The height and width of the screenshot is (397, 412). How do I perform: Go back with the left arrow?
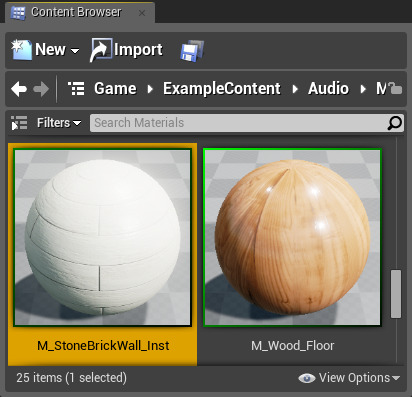(19, 89)
